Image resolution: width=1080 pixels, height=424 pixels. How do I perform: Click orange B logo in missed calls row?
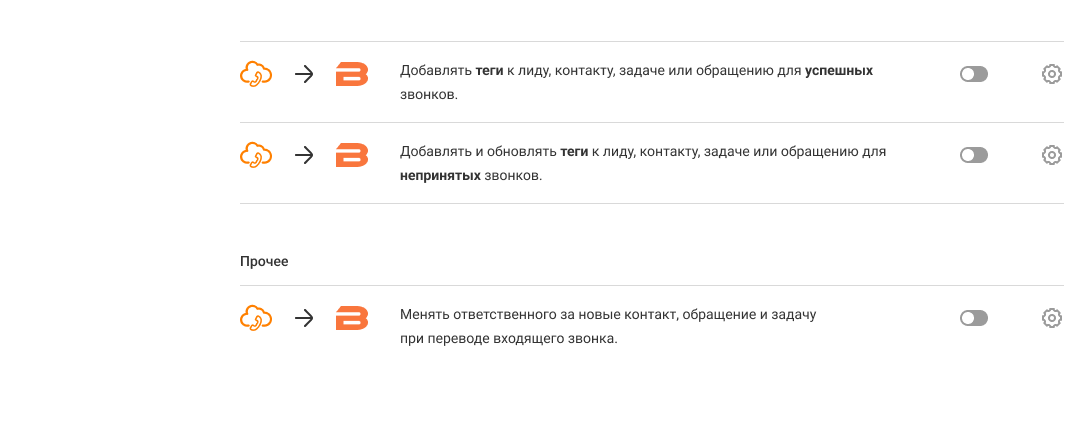point(352,155)
